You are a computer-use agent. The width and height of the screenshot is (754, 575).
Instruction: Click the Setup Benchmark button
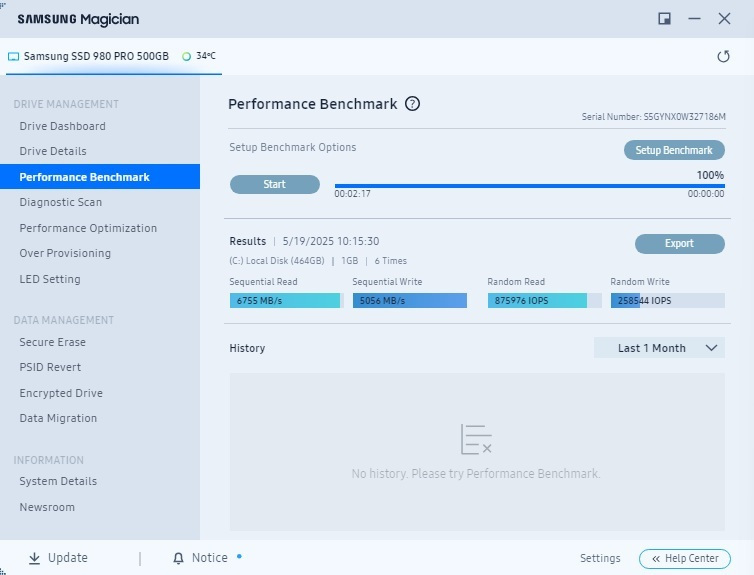[674, 150]
